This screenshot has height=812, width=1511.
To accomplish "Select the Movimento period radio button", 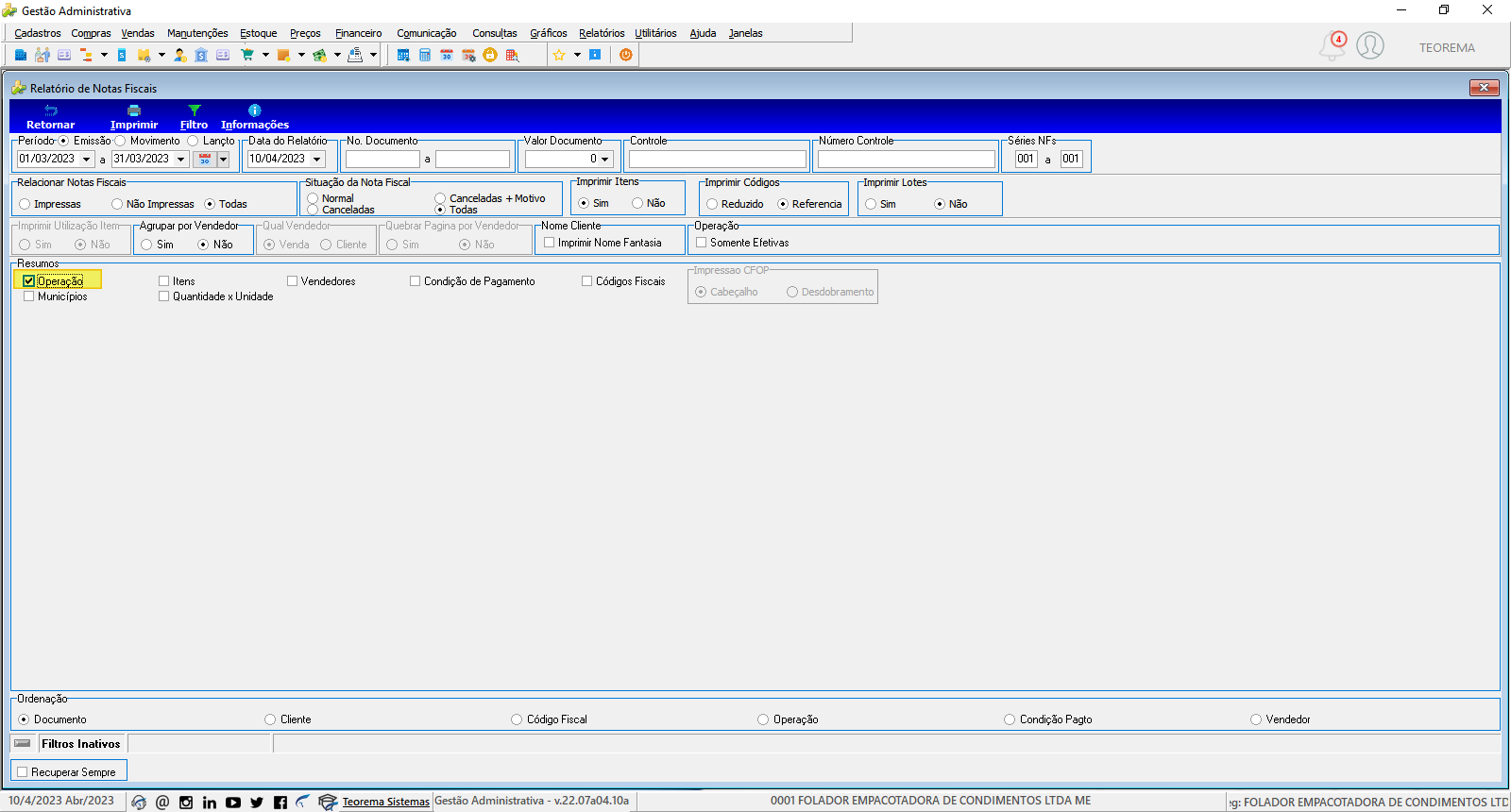I will point(120,141).
